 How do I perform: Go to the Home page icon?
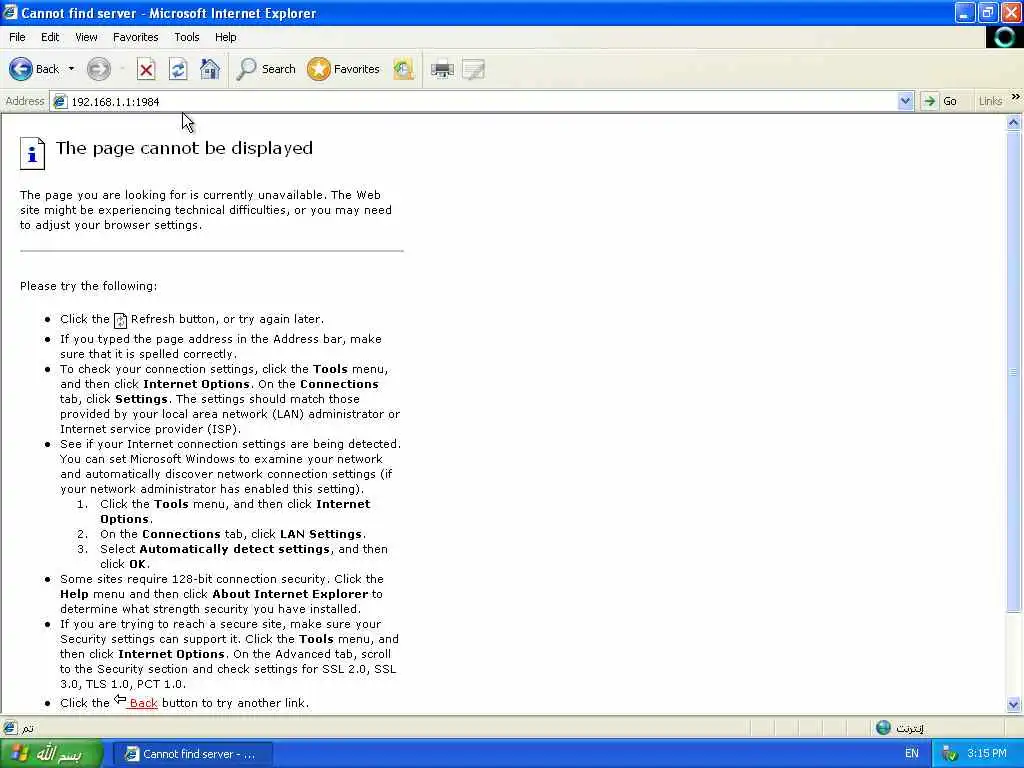click(210, 69)
